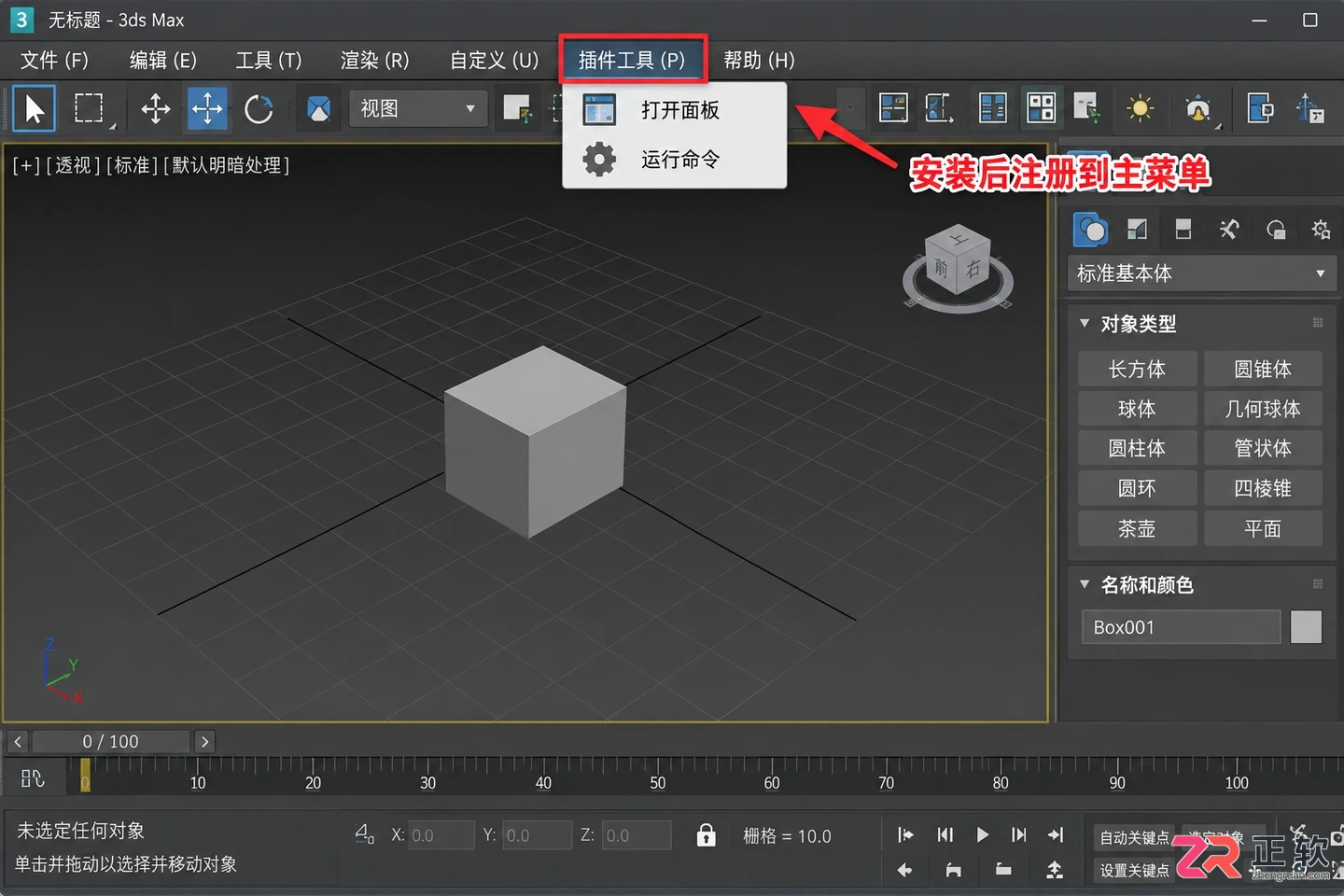
Task: Switch to the Utilities panel tab
Action: pos(1321,230)
